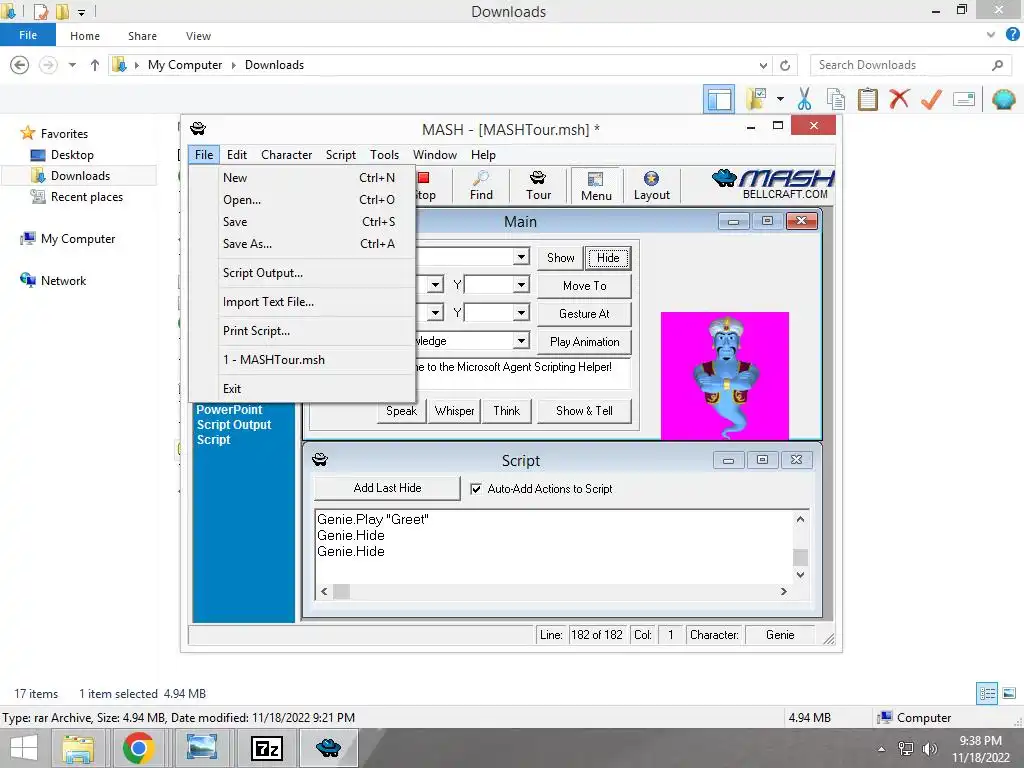Open the photo viewer taskbar icon
The width and height of the screenshot is (1024, 768).
click(x=202, y=748)
